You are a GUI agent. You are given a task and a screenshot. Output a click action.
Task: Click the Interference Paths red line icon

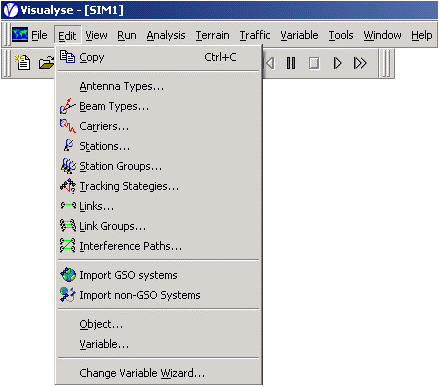[x=68, y=245]
